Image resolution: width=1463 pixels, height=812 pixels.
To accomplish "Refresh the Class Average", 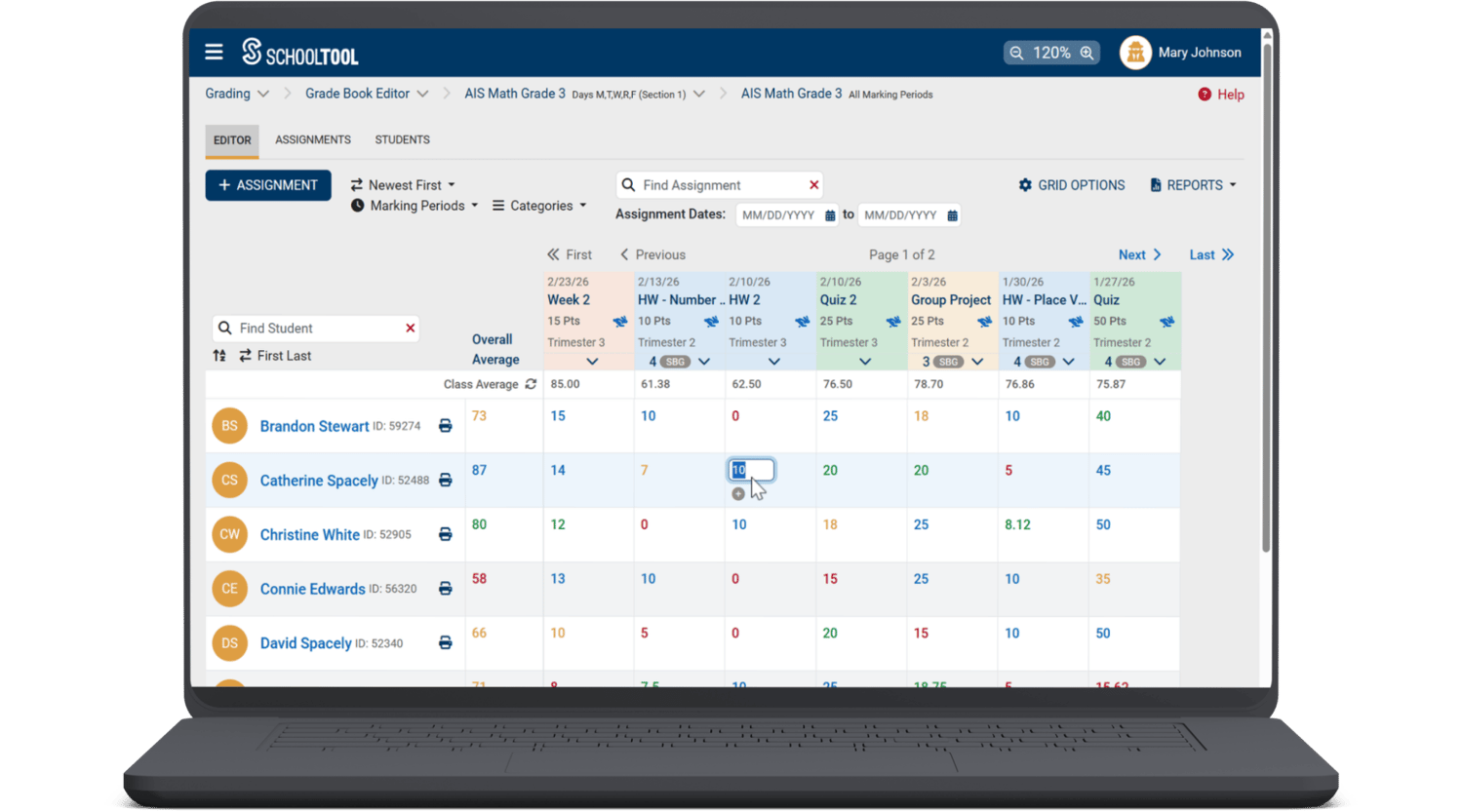I will [x=530, y=384].
